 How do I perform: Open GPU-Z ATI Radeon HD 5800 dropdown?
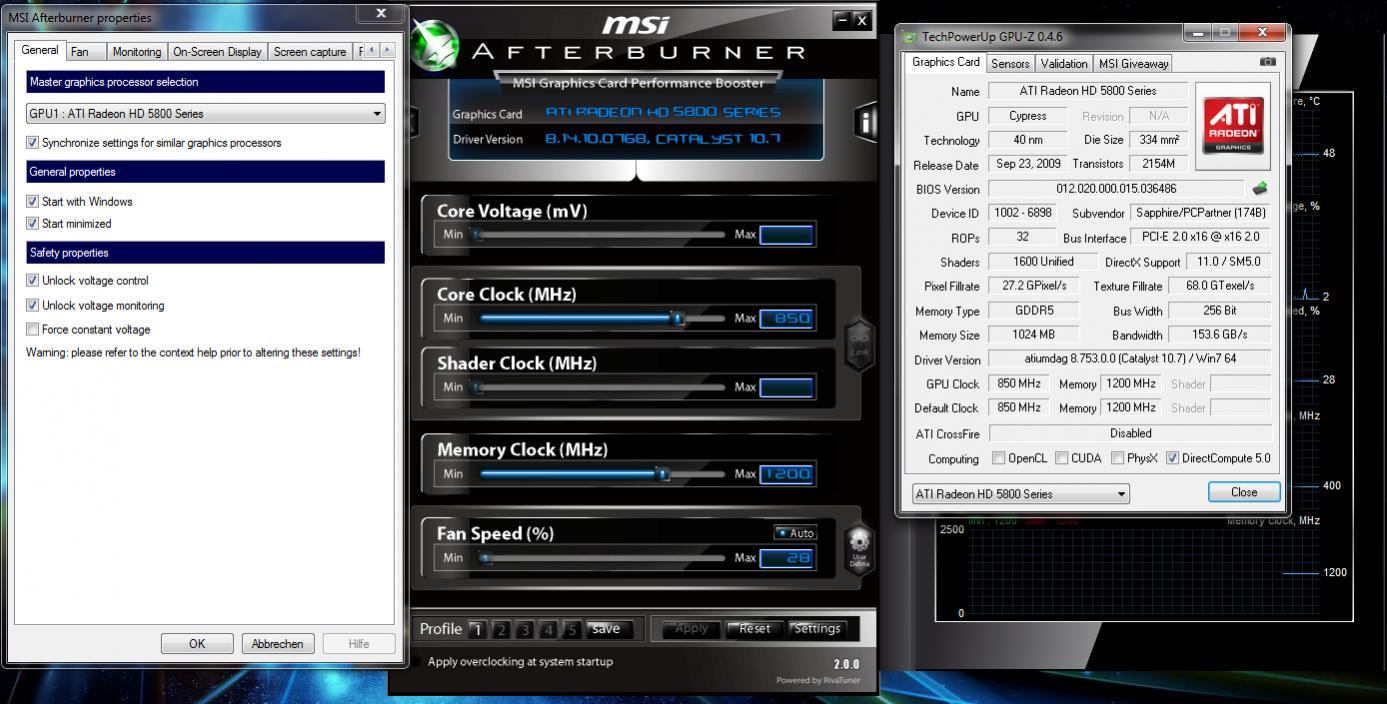point(1020,494)
